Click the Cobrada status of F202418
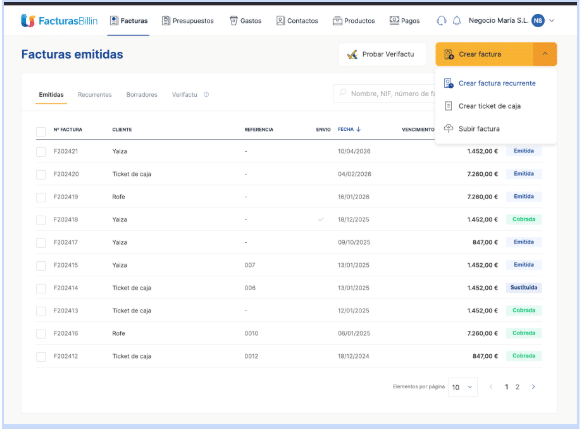The height and width of the screenshot is (432, 584). 524,219
